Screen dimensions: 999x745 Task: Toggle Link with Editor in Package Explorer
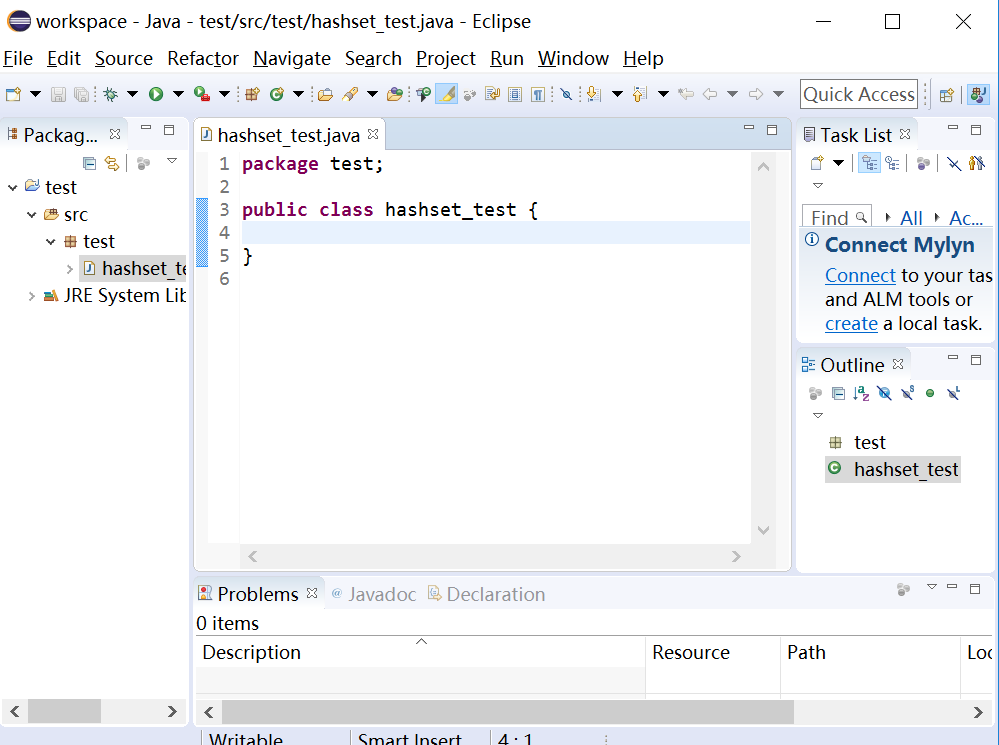pyautogui.click(x=112, y=163)
